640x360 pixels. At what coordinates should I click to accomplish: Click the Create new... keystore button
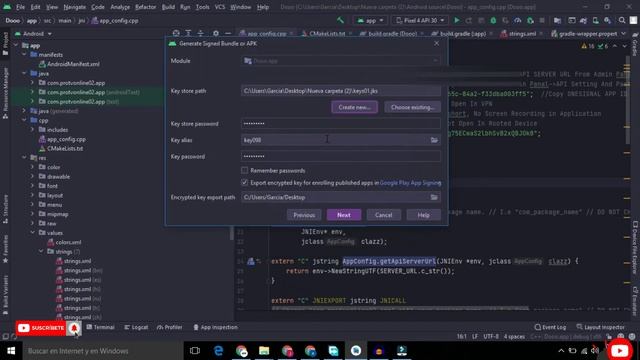click(354, 107)
